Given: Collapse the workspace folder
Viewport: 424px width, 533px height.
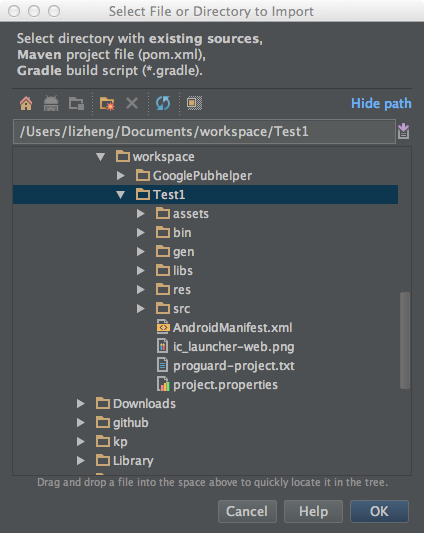Looking at the screenshot, I should (x=100, y=157).
